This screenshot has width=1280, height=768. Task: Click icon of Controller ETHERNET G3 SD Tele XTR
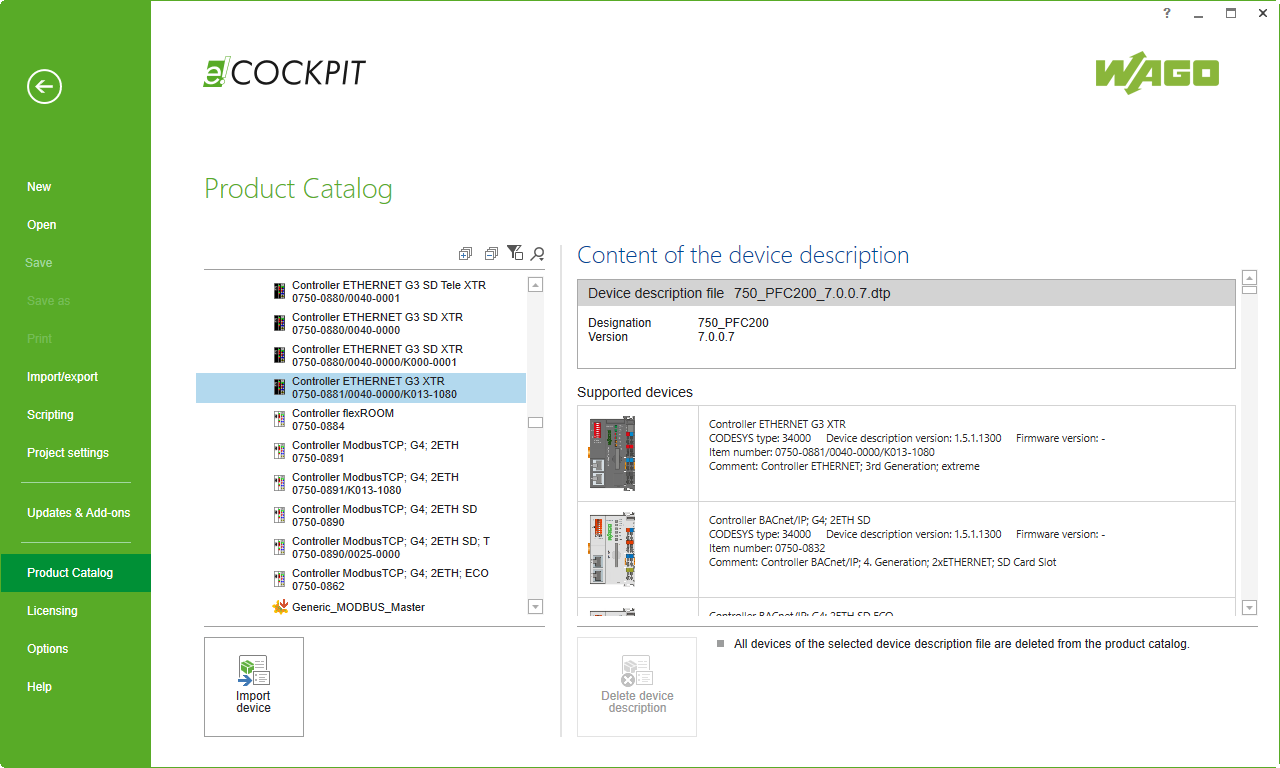(x=279, y=291)
